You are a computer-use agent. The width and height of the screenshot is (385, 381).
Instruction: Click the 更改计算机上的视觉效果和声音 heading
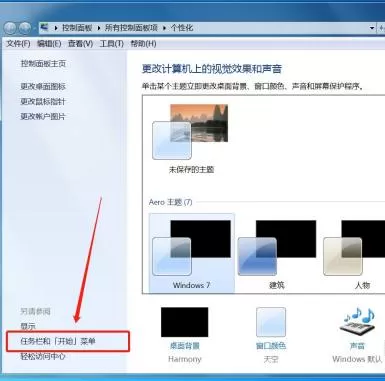[x=212, y=69]
